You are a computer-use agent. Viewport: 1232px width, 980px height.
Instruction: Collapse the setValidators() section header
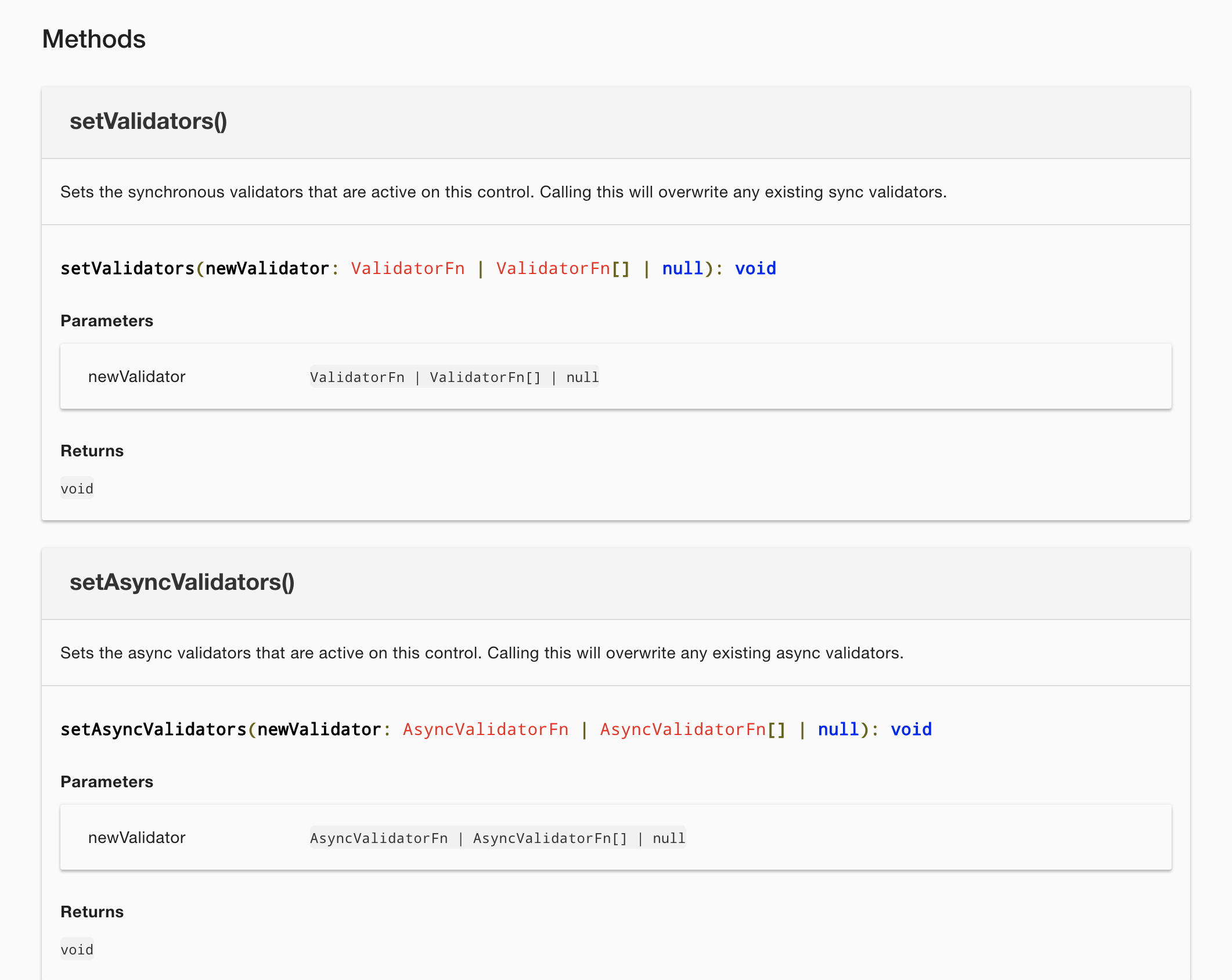click(x=149, y=122)
